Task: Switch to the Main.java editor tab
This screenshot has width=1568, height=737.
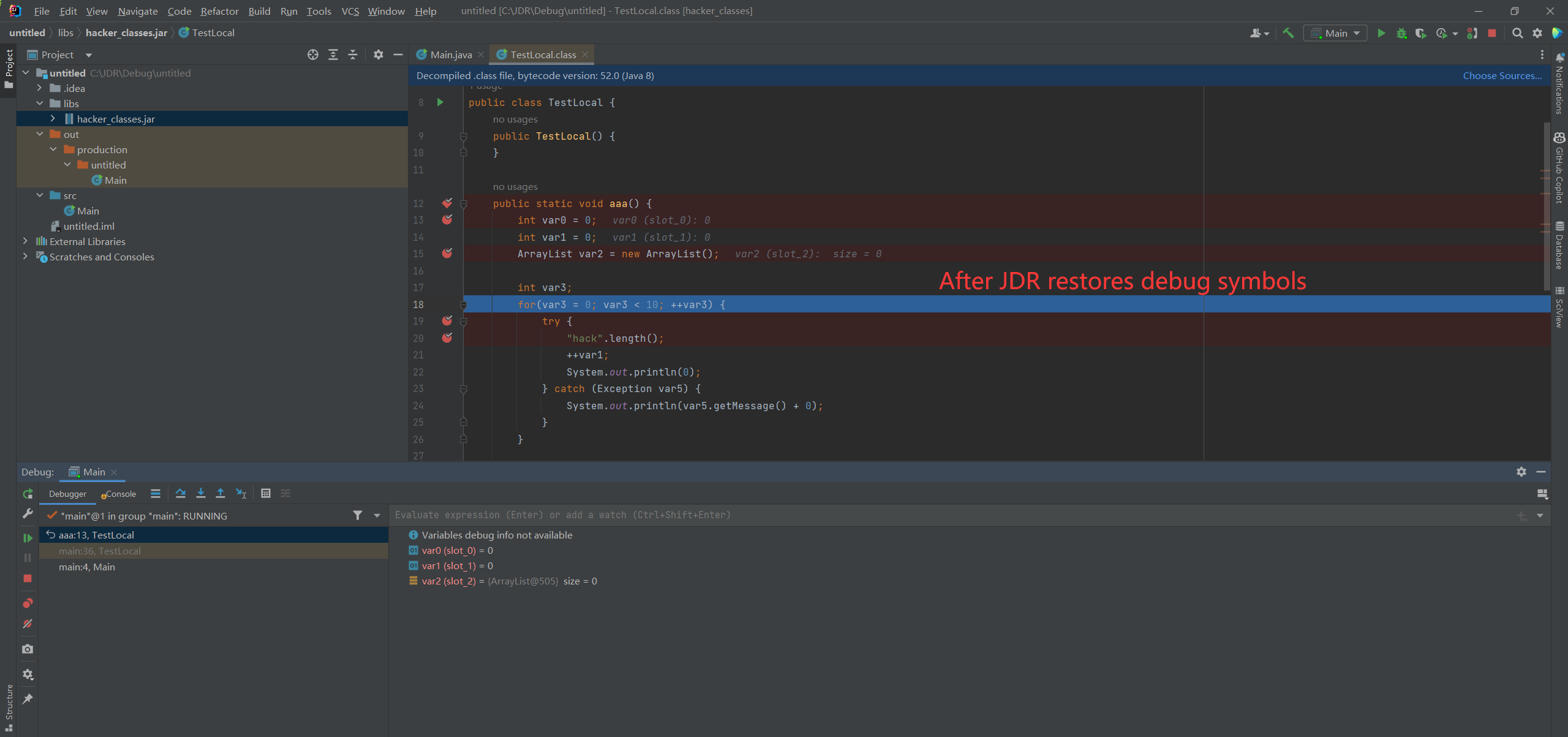Action: click(x=450, y=55)
